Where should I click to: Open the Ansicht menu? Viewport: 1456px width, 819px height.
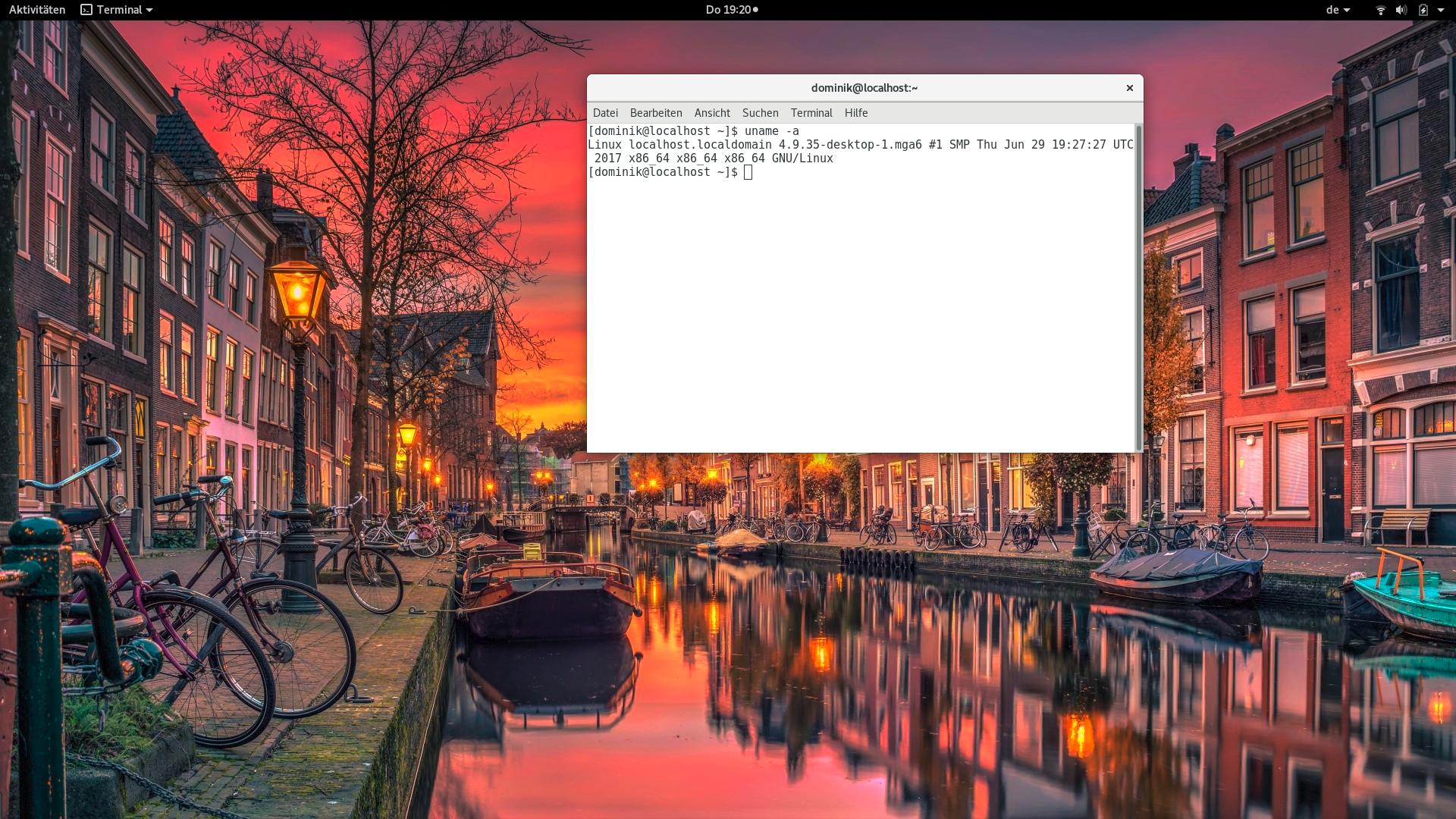(712, 113)
